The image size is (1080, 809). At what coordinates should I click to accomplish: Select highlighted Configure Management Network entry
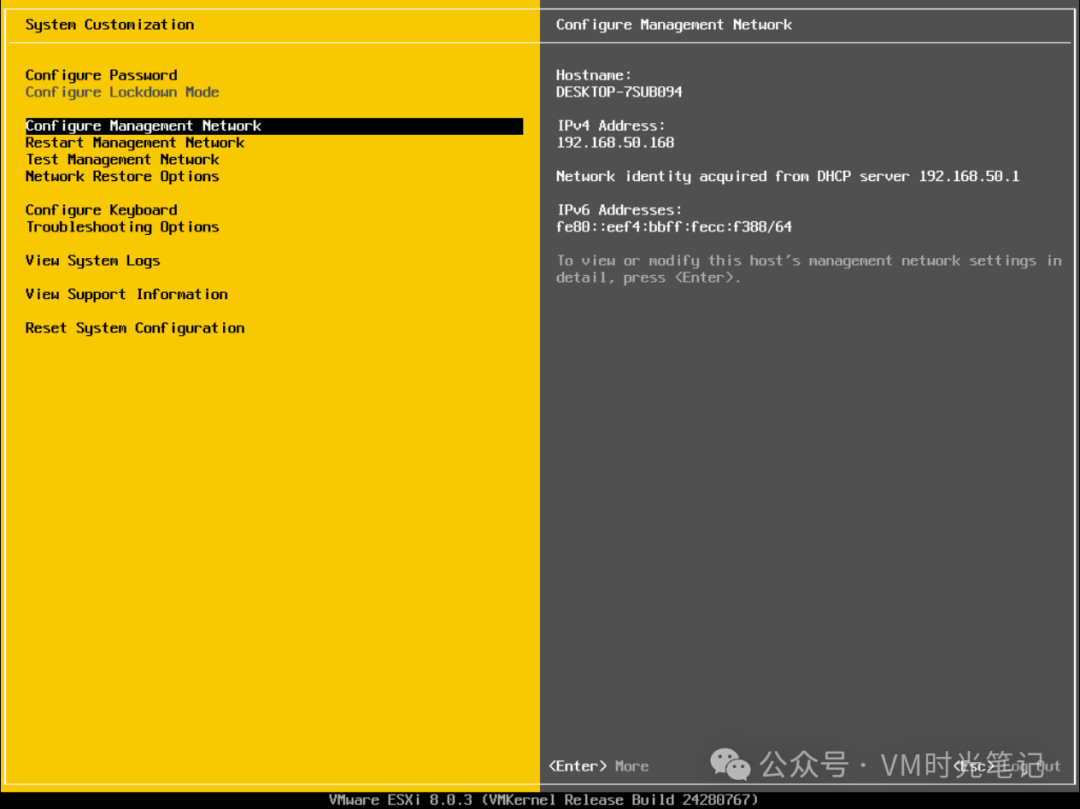coord(274,126)
